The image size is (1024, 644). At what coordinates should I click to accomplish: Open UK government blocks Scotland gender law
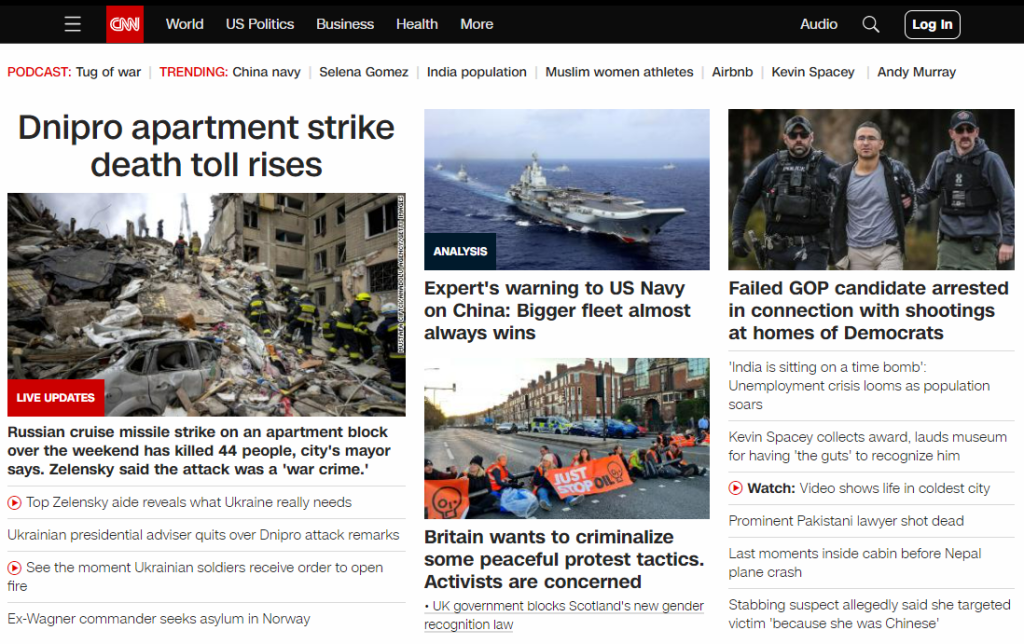[x=564, y=615]
